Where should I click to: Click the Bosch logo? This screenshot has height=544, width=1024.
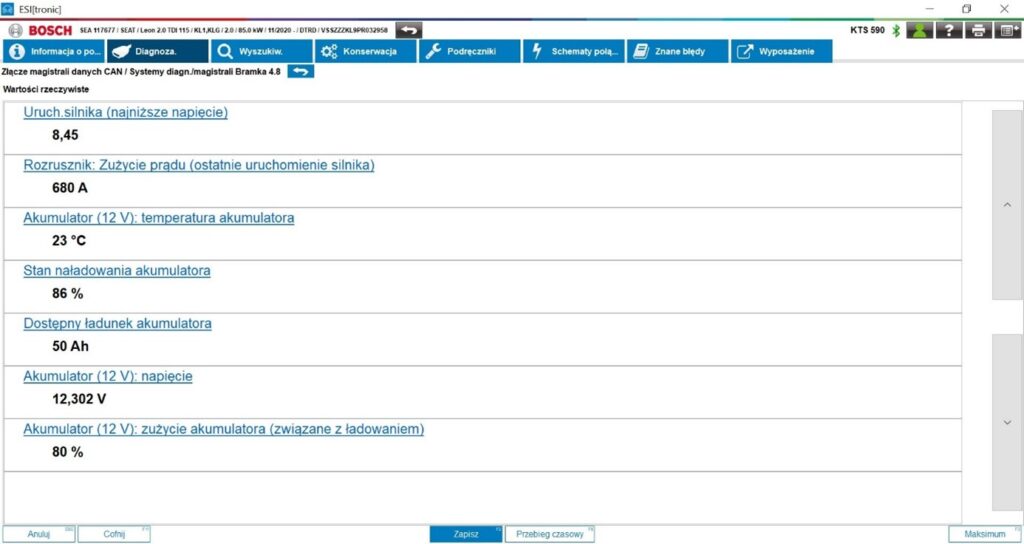41,30
